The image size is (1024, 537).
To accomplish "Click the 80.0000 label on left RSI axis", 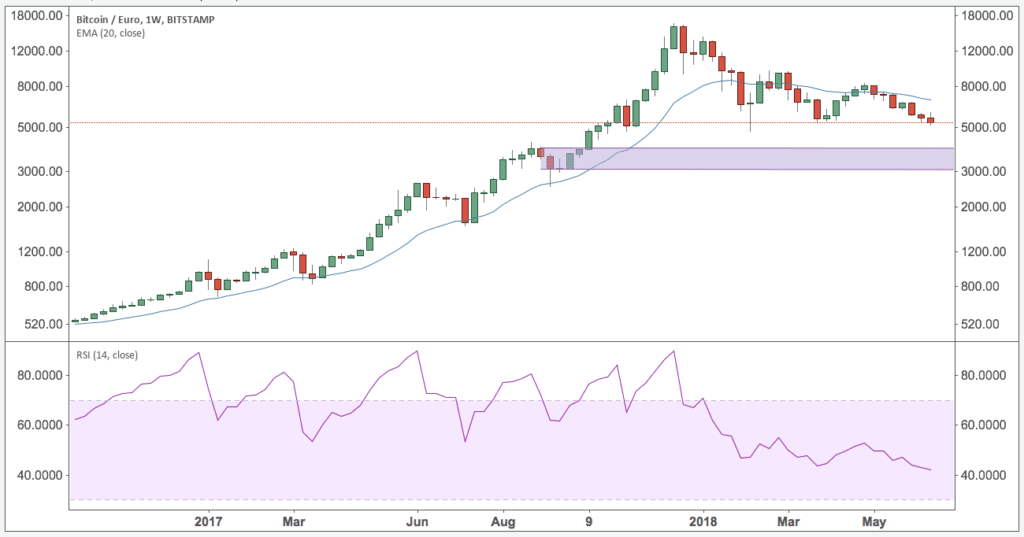I will tap(40, 376).
